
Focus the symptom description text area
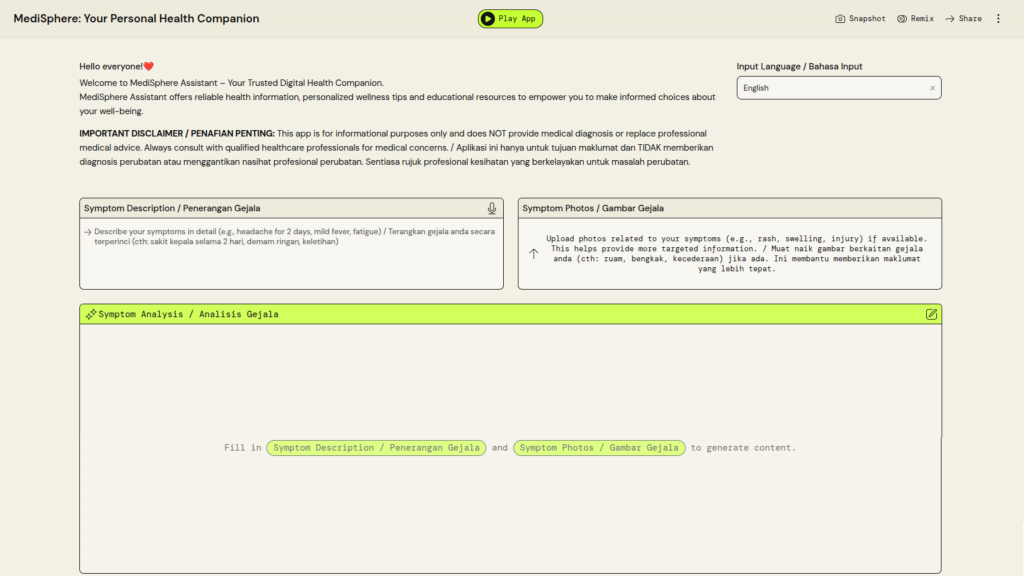coord(290,260)
